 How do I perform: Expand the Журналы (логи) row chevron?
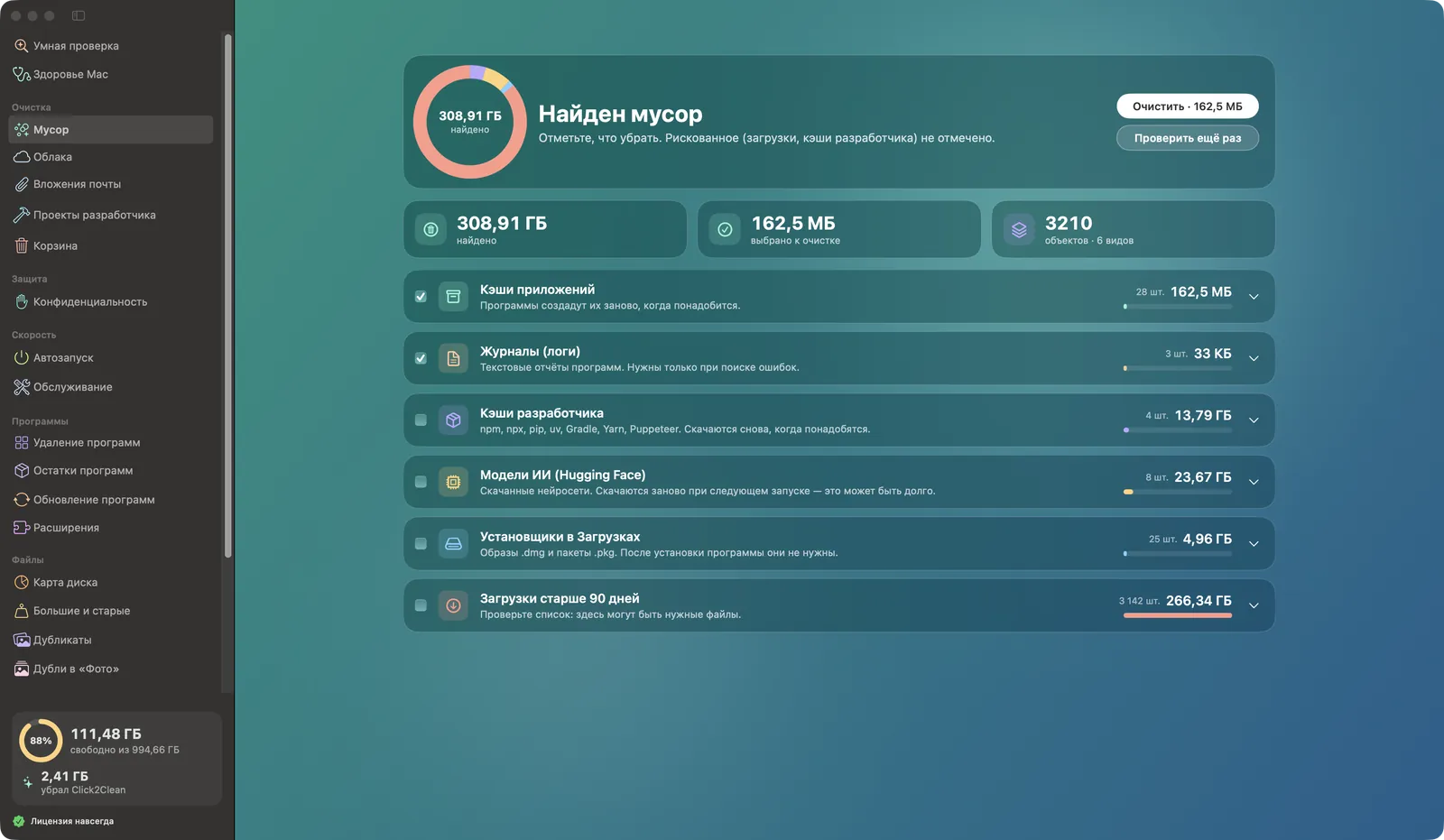(x=1254, y=358)
